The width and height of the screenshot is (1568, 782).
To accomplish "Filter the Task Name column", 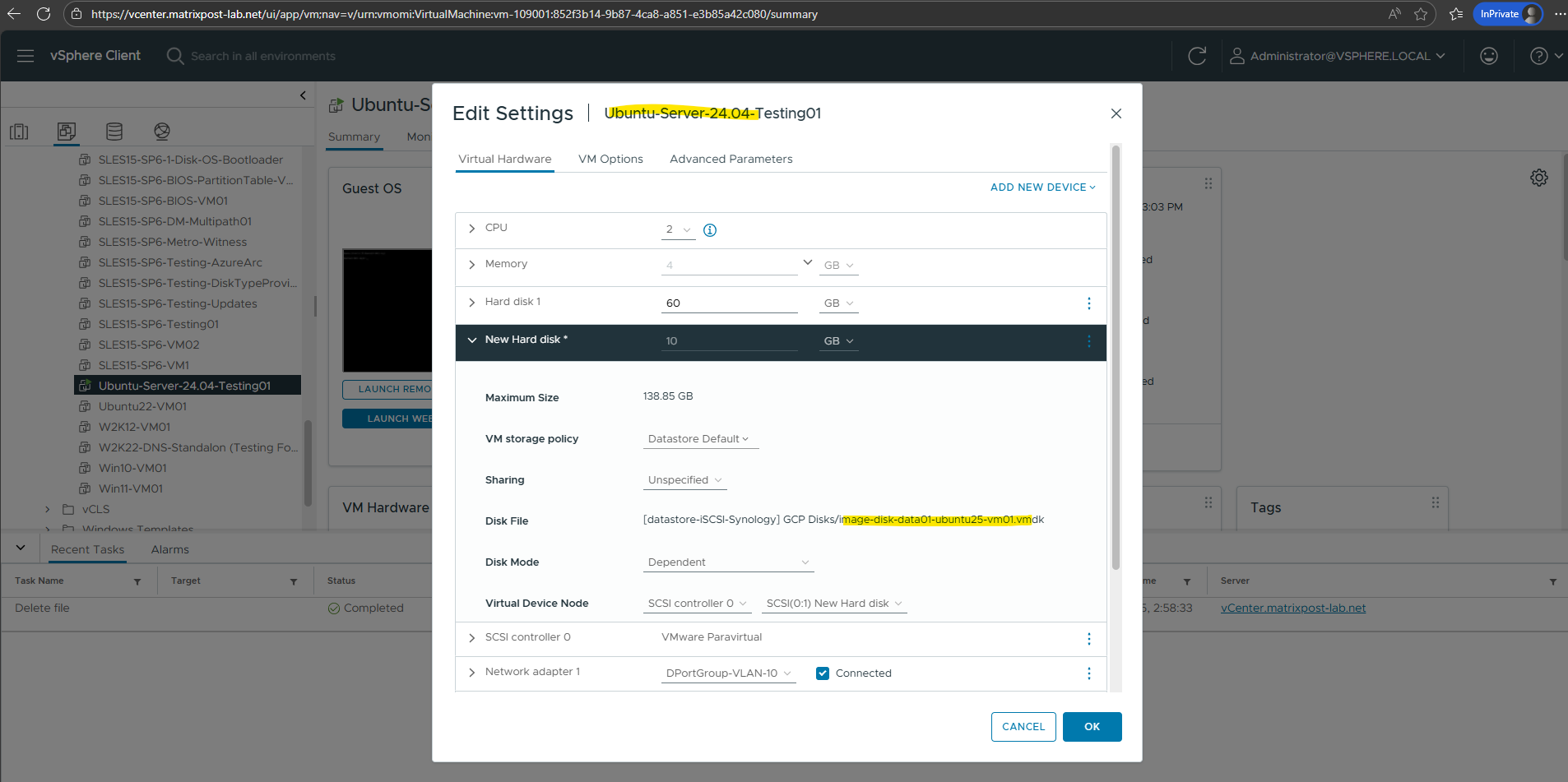I will (x=137, y=581).
